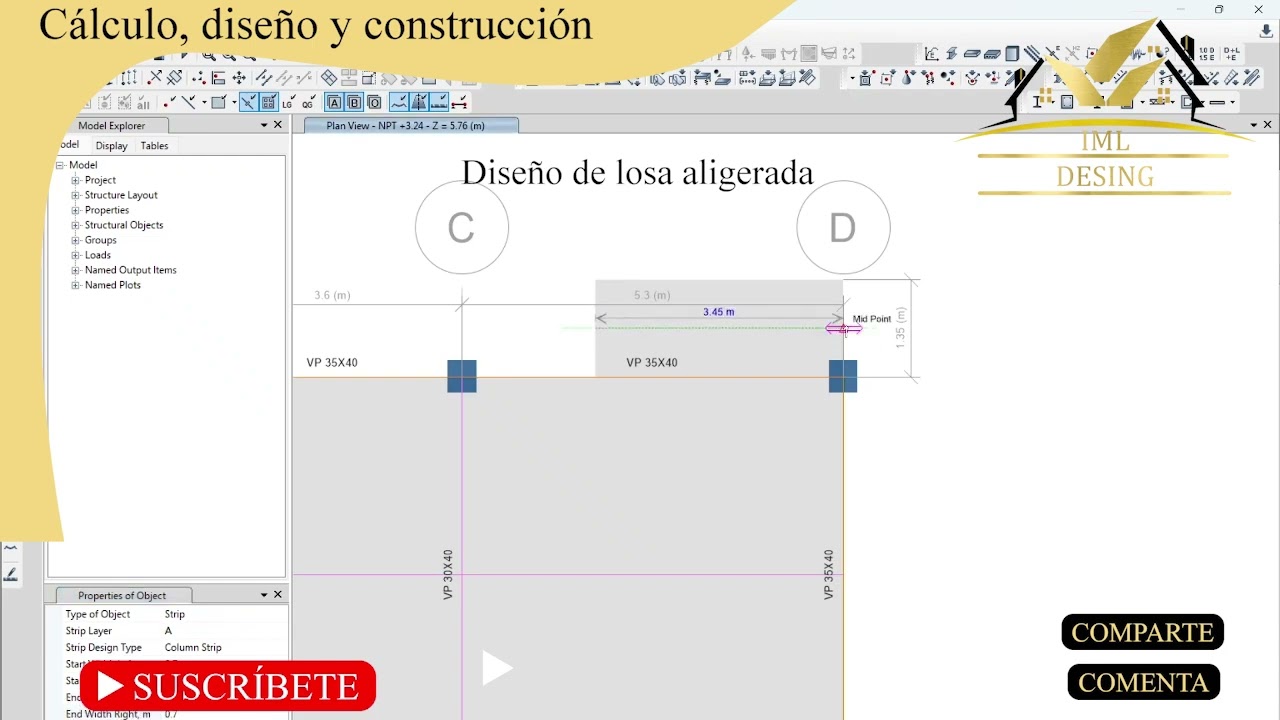The image size is (1280, 720).
Task: Open the Model Explorer panel dropdown arrow
Action: [x=264, y=125]
